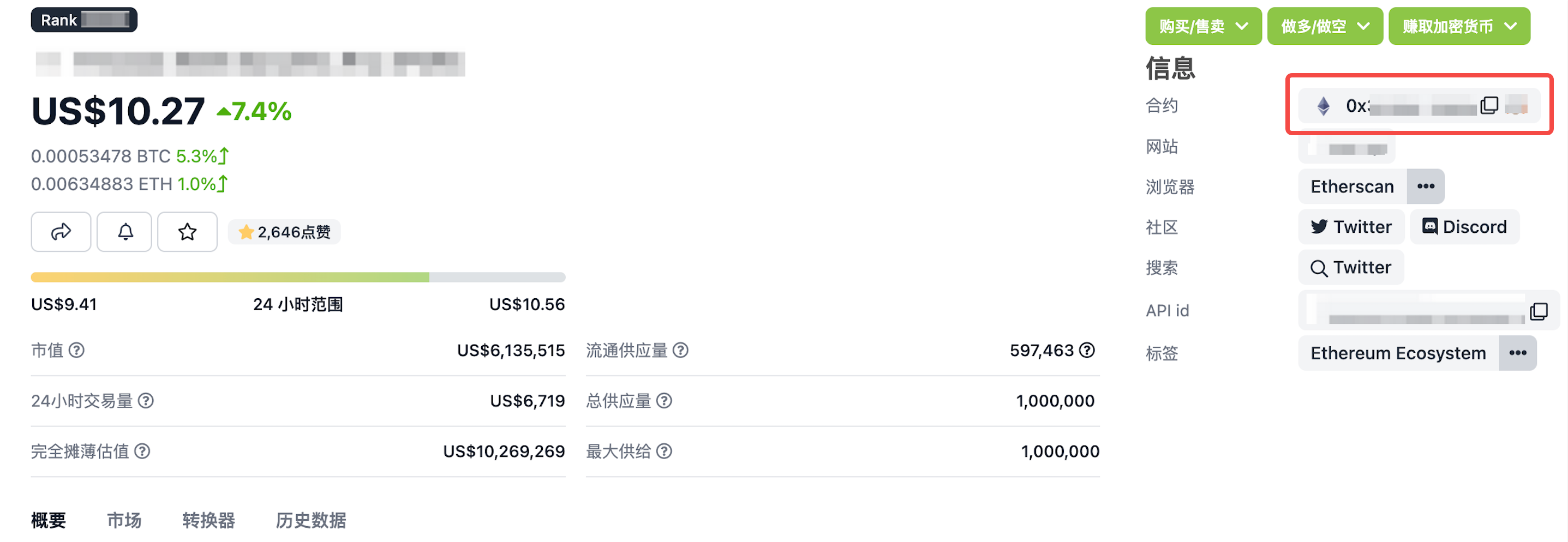Copy the contract address via copy icon
Image resolution: width=1568 pixels, height=542 pixels.
point(1489,106)
